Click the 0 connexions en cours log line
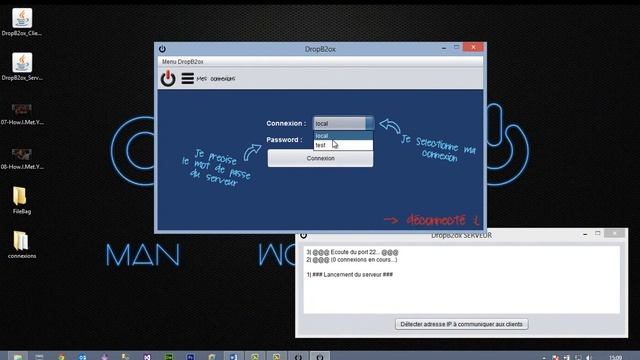 352,260
